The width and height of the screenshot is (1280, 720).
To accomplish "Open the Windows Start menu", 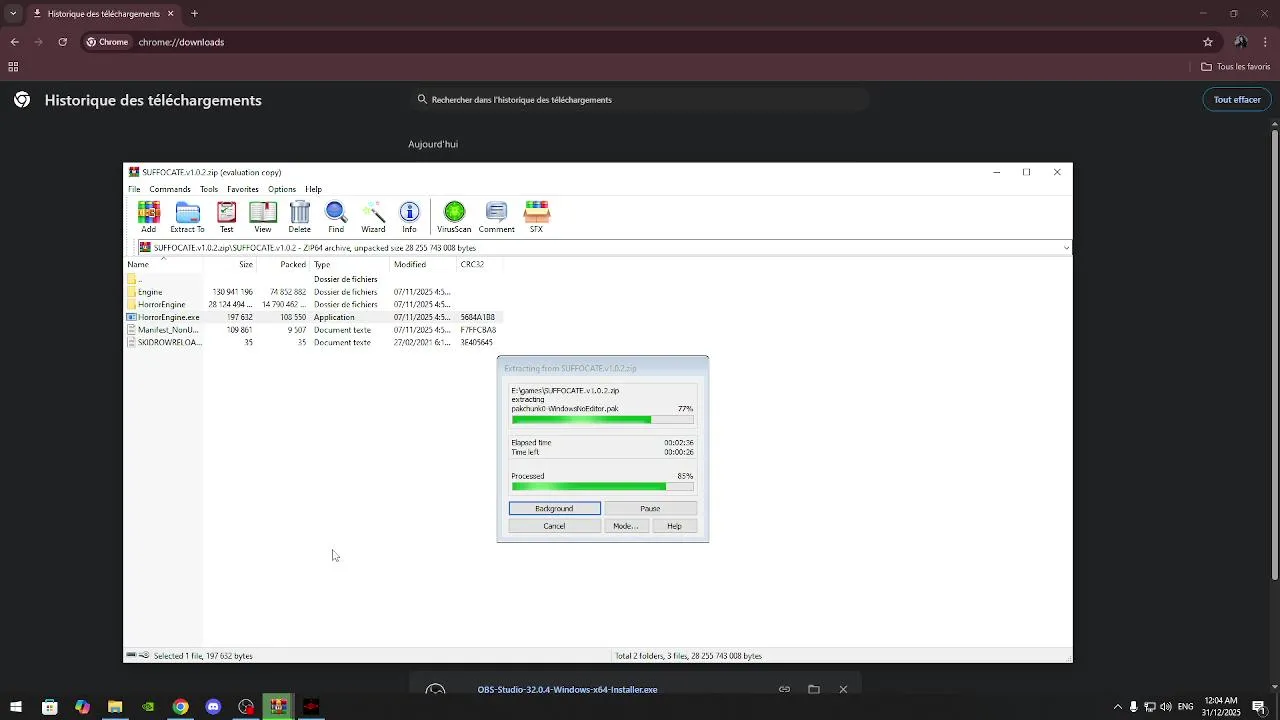I will click(x=16, y=707).
